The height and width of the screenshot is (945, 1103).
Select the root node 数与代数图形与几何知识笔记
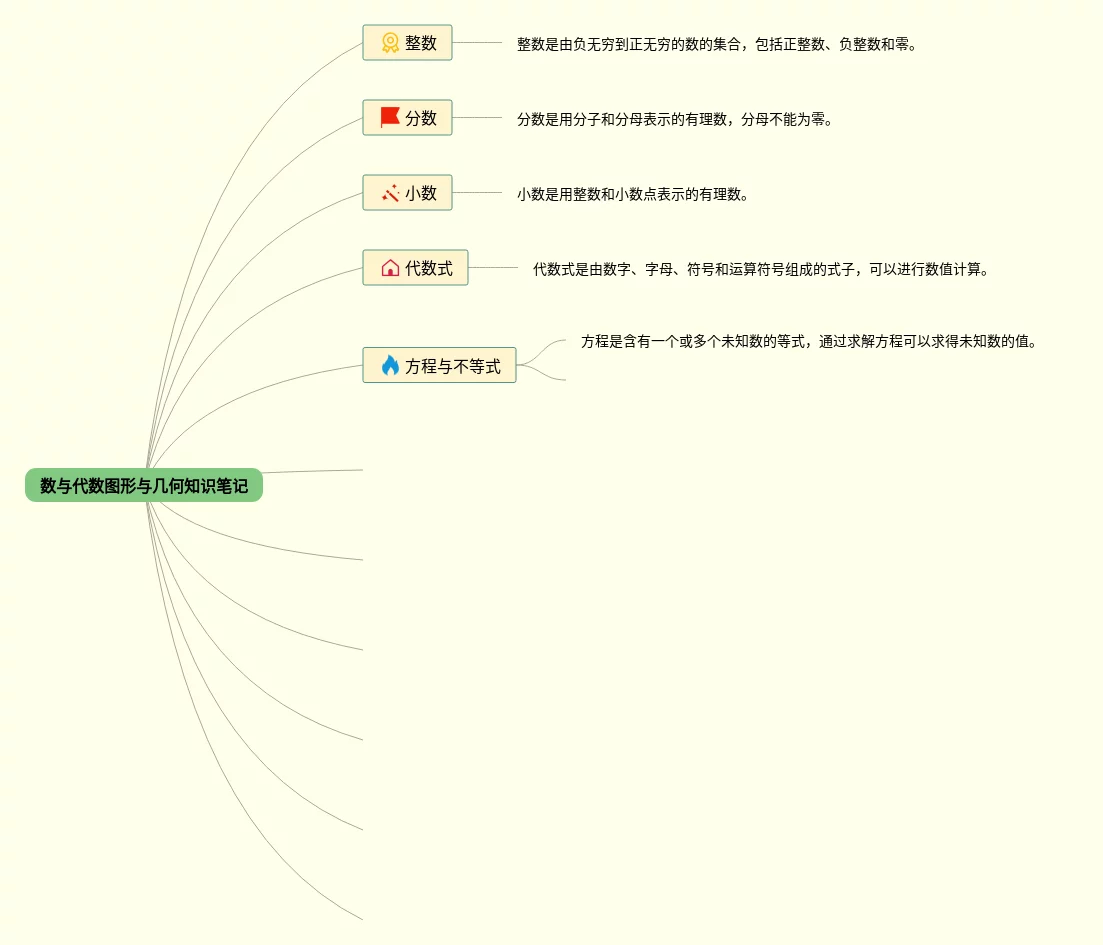coord(144,486)
